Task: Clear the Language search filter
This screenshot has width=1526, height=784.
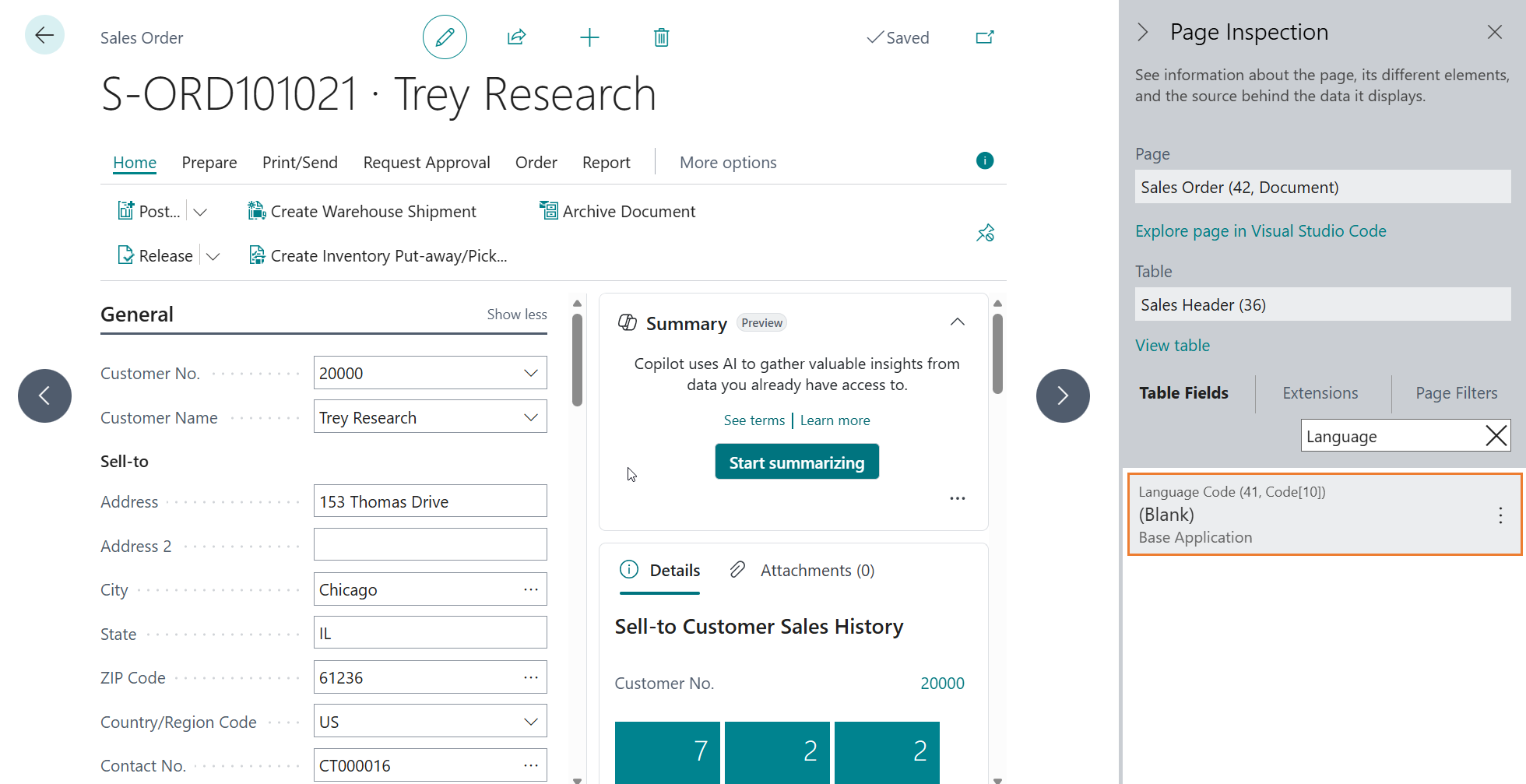Action: click(x=1496, y=435)
